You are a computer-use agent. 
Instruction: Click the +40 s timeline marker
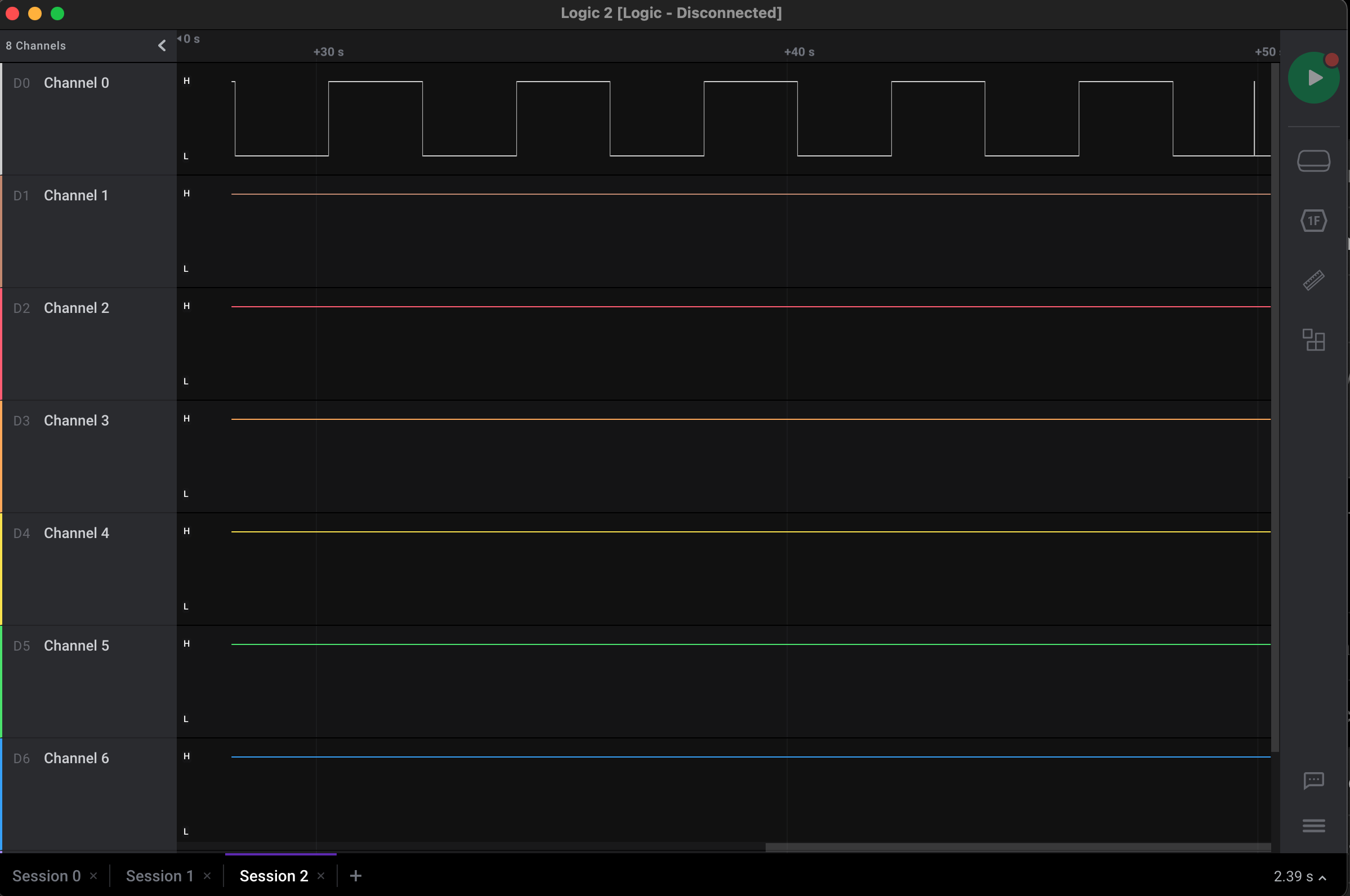tap(798, 52)
